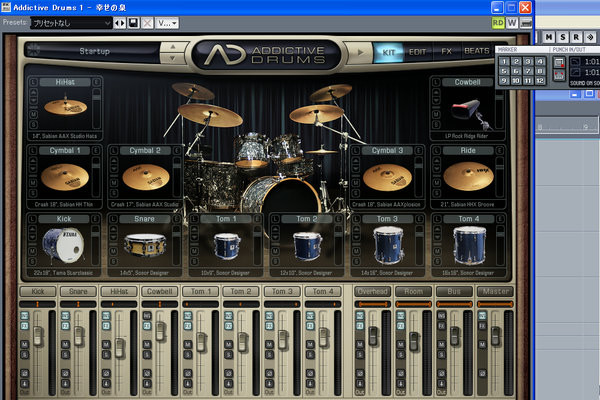
Task: Click the previous/next preset arrows icon
Action: [x=119, y=23]
